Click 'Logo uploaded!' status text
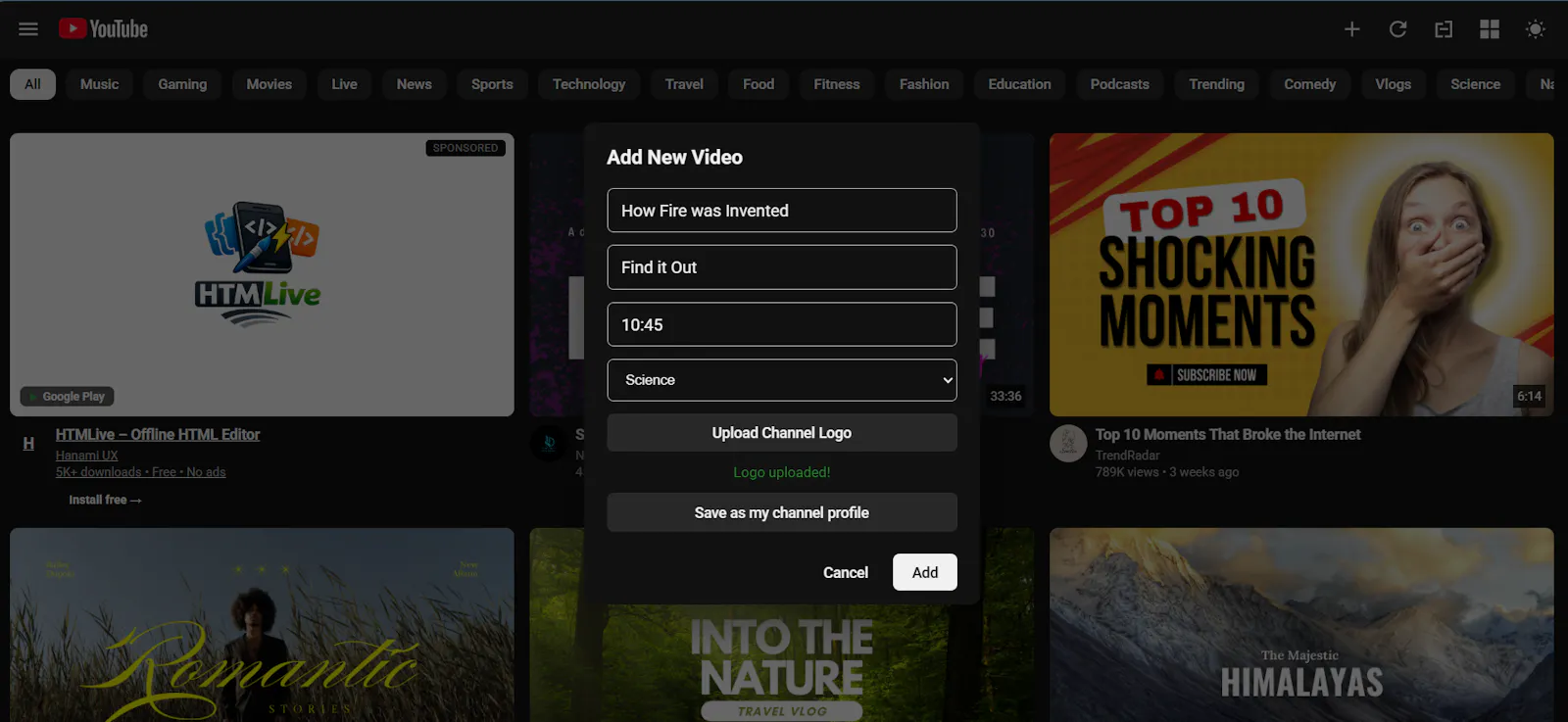Screen dimensions: 1568x722 click(x=782, y=472)
